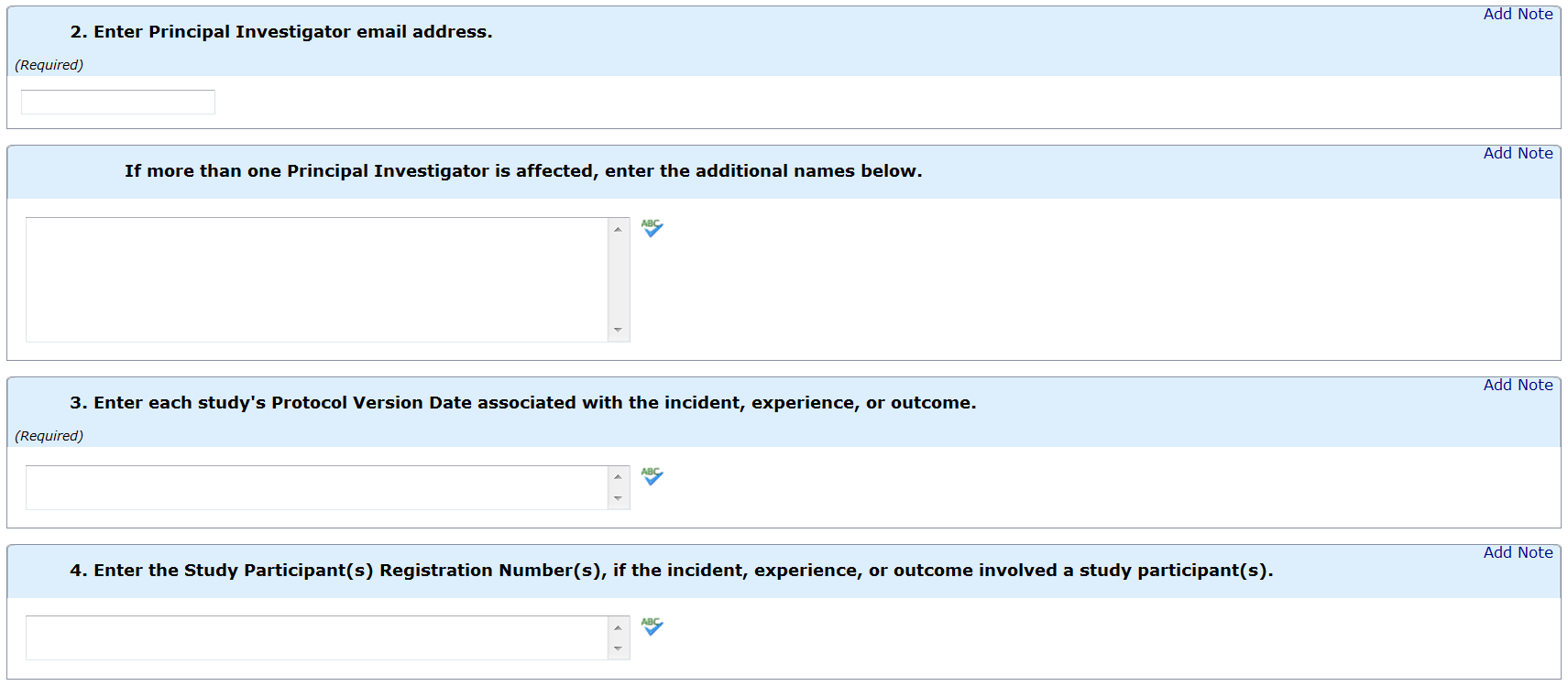
Task: Click the question 2 heading about email address
Action: pos(281,32)
